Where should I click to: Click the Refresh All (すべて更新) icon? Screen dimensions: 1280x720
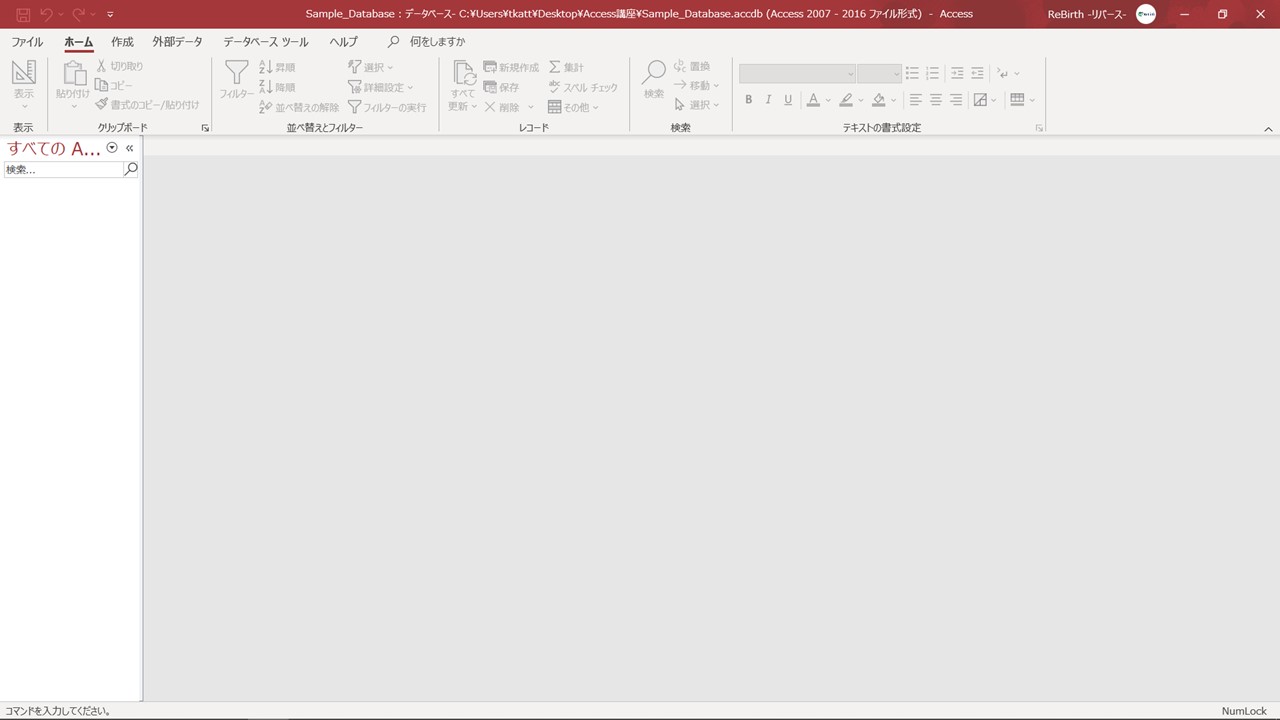click(x=464, y=74)
